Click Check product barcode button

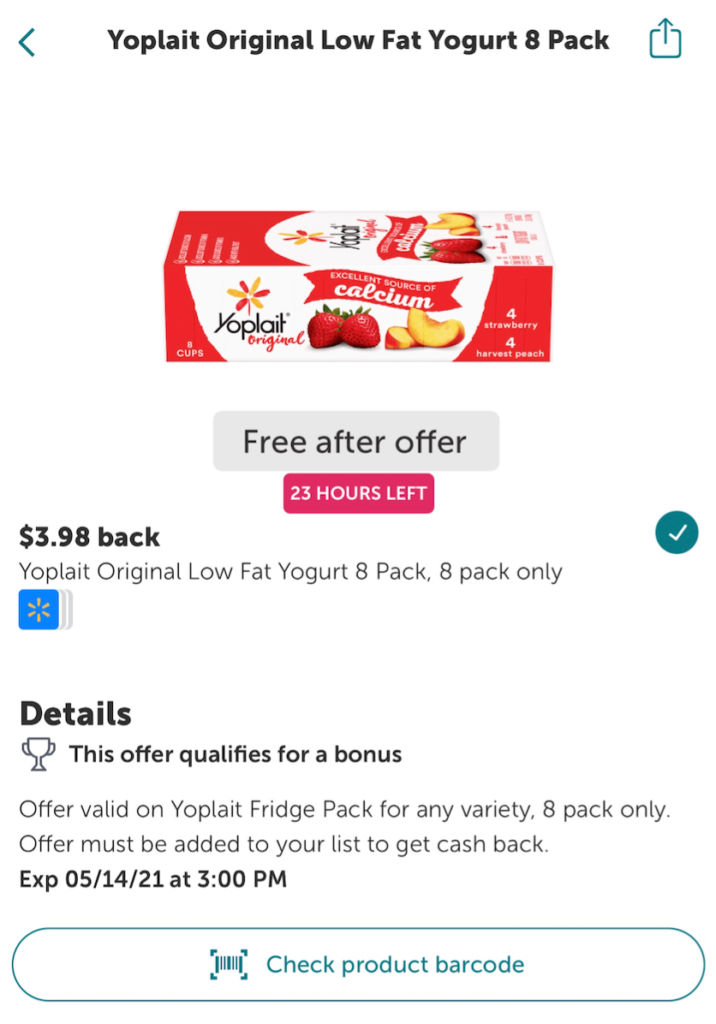click(358, 965)
